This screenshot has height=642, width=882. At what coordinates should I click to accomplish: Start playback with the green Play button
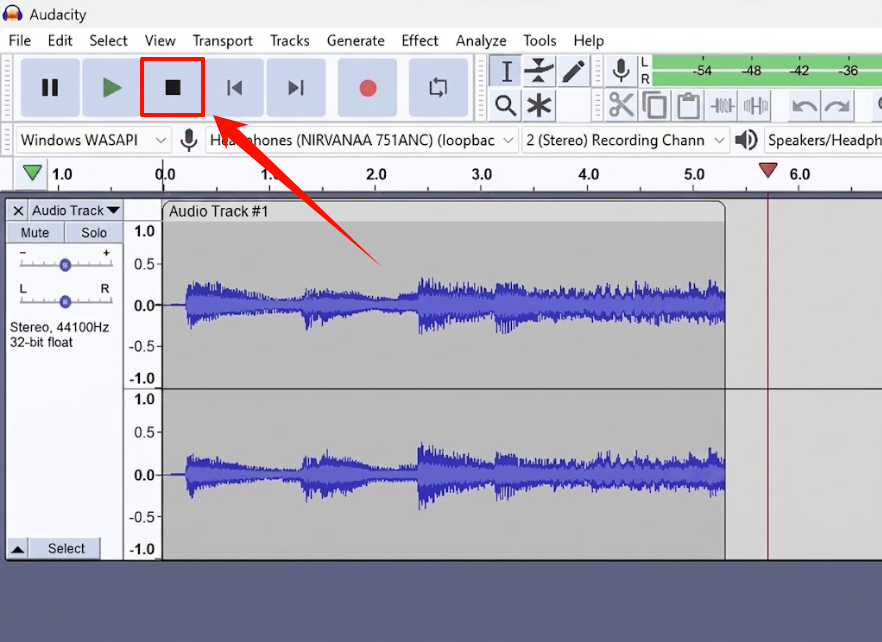pos(111,87)
